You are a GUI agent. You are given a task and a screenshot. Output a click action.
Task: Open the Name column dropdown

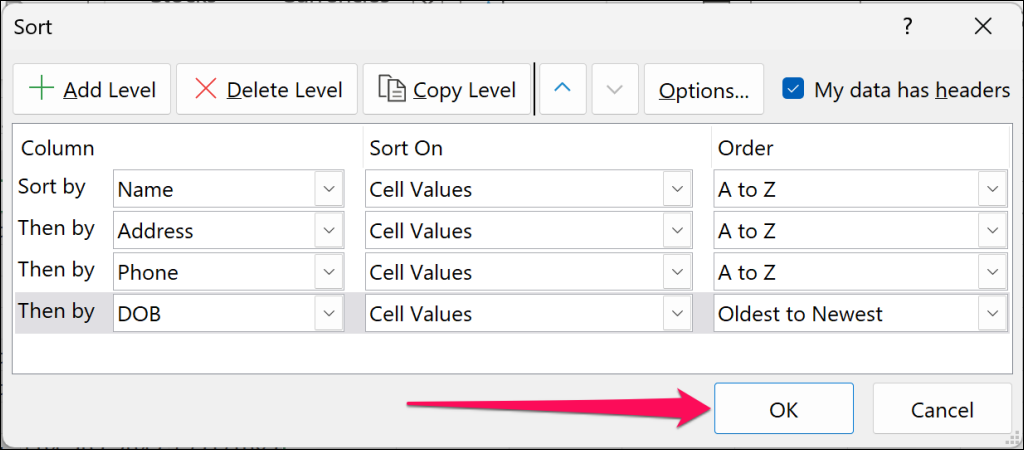tap(328, 189)
